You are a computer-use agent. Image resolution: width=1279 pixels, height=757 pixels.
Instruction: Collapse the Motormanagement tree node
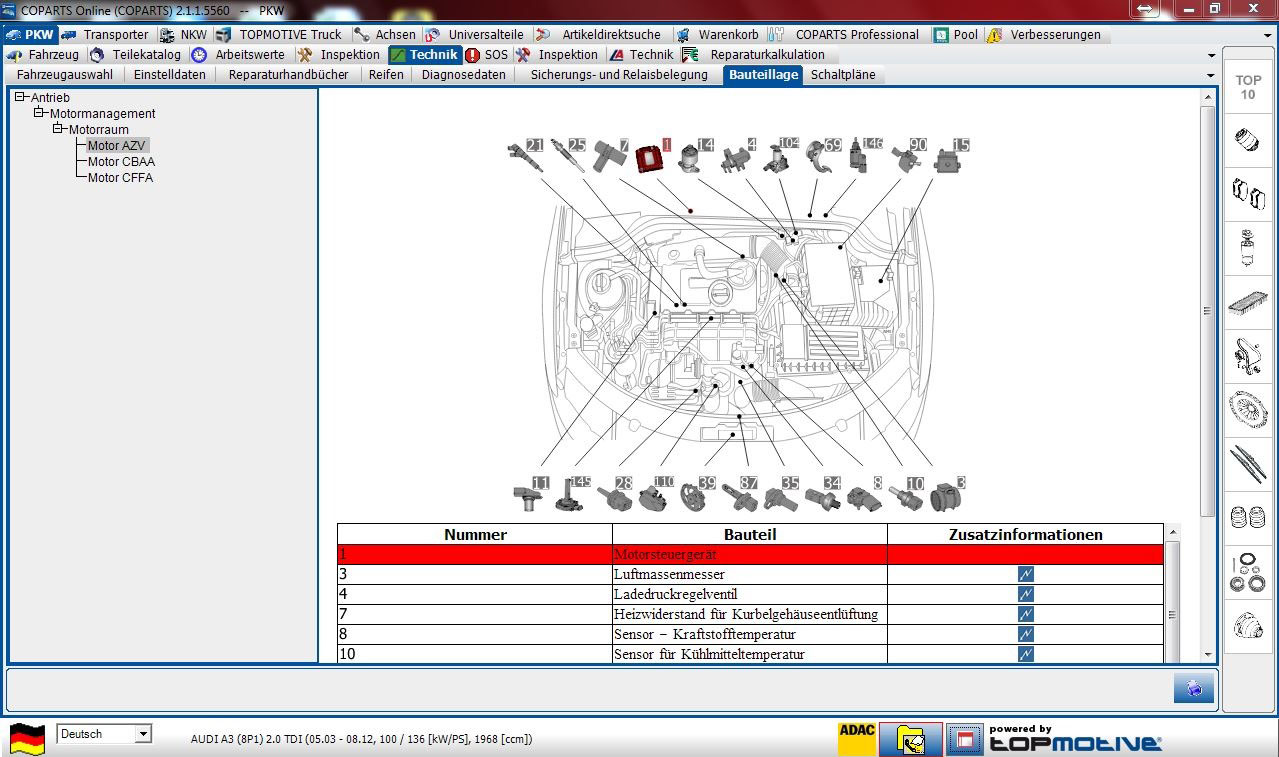tap(39, 113)
